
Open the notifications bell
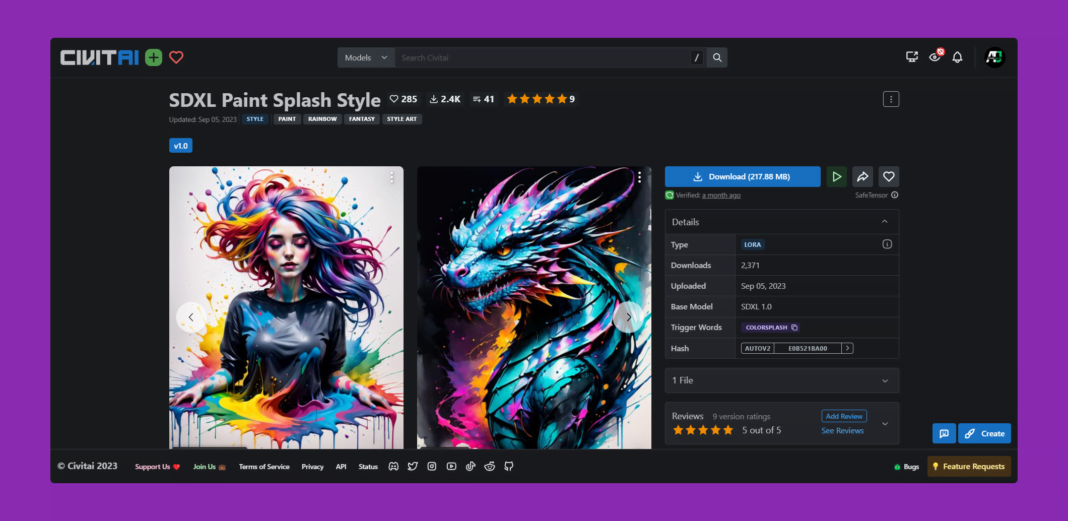pos(957,58)
